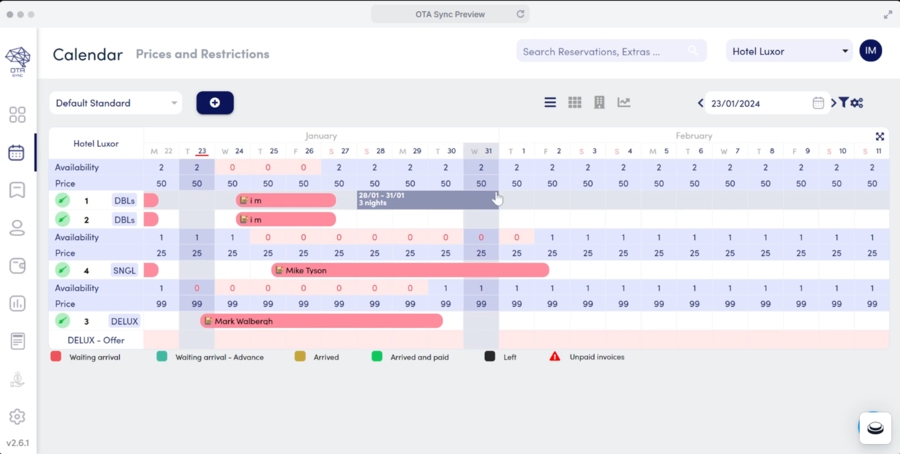Open the Default Standard dropdown

click(116, 103)
